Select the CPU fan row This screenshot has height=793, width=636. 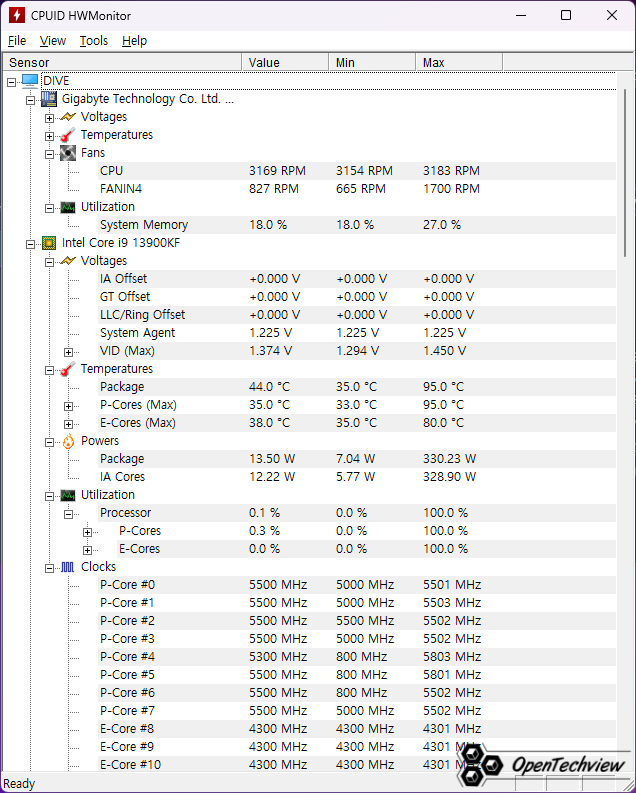tap(357, 171)
